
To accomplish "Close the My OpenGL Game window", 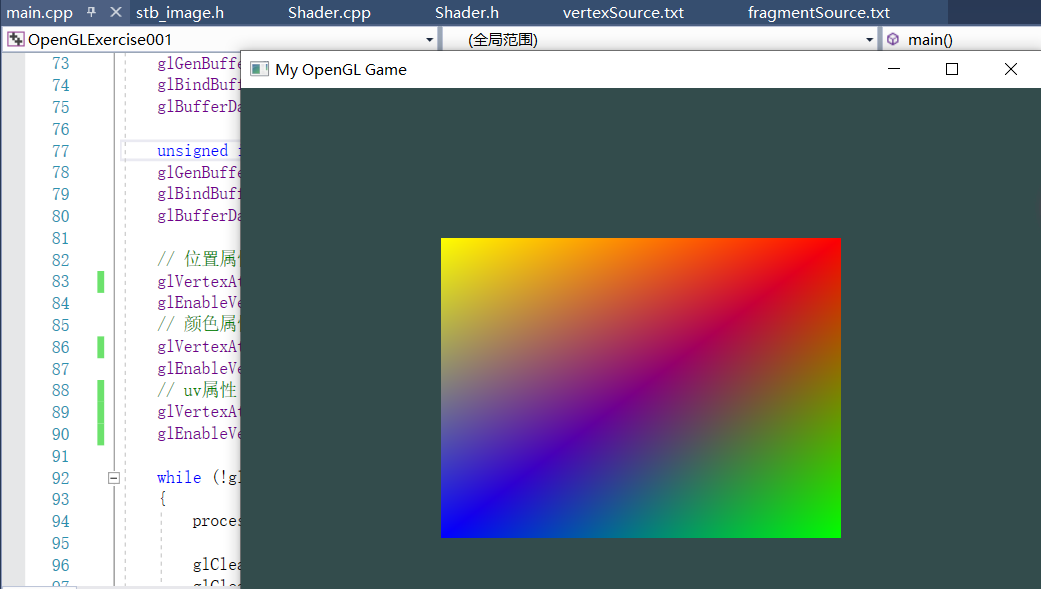I will [x=1010, y=69].
